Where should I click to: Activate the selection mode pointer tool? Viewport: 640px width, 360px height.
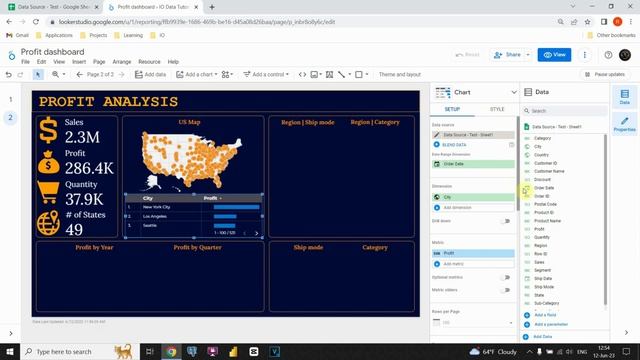tap(38, 74)
